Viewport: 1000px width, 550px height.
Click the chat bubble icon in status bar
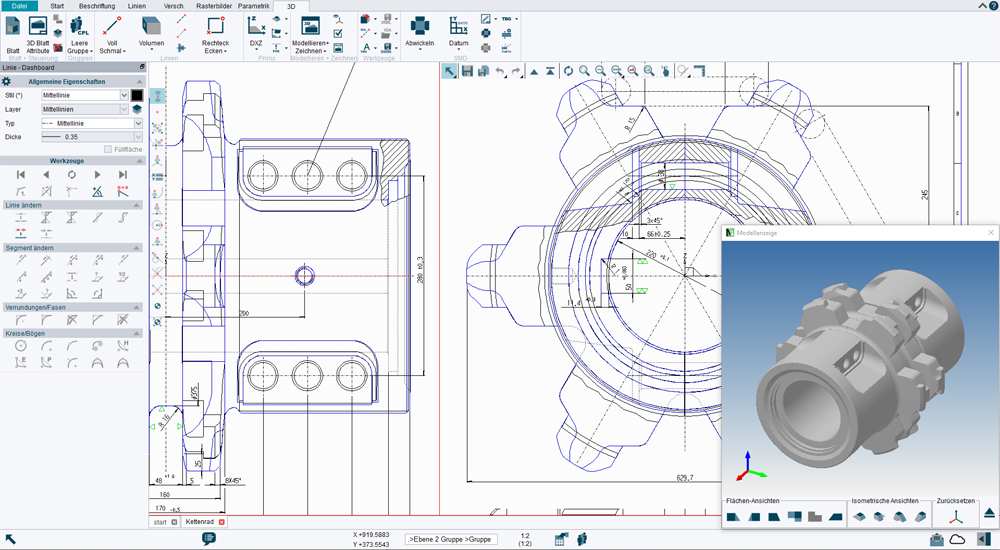coord(209,539)
